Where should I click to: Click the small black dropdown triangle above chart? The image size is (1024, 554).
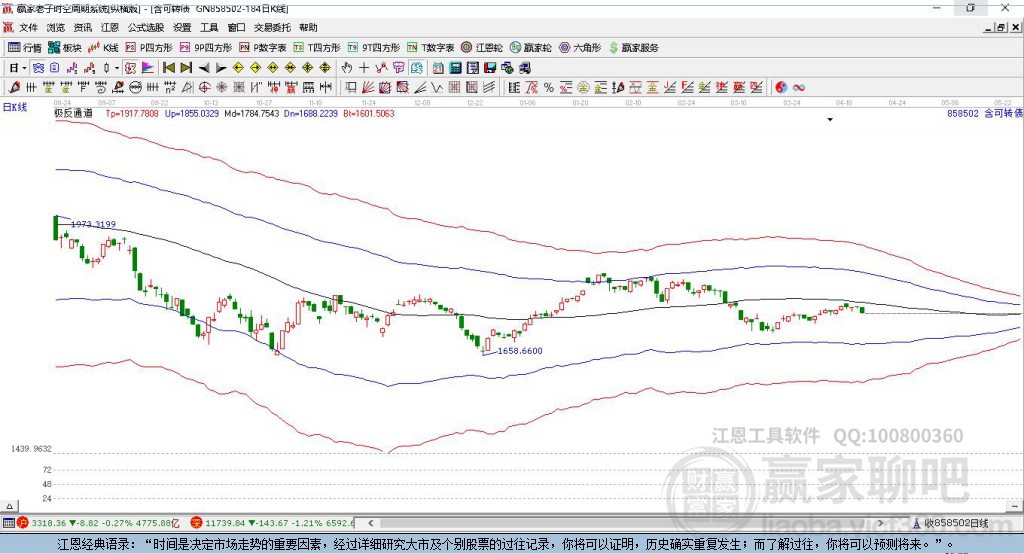[830, 120]
